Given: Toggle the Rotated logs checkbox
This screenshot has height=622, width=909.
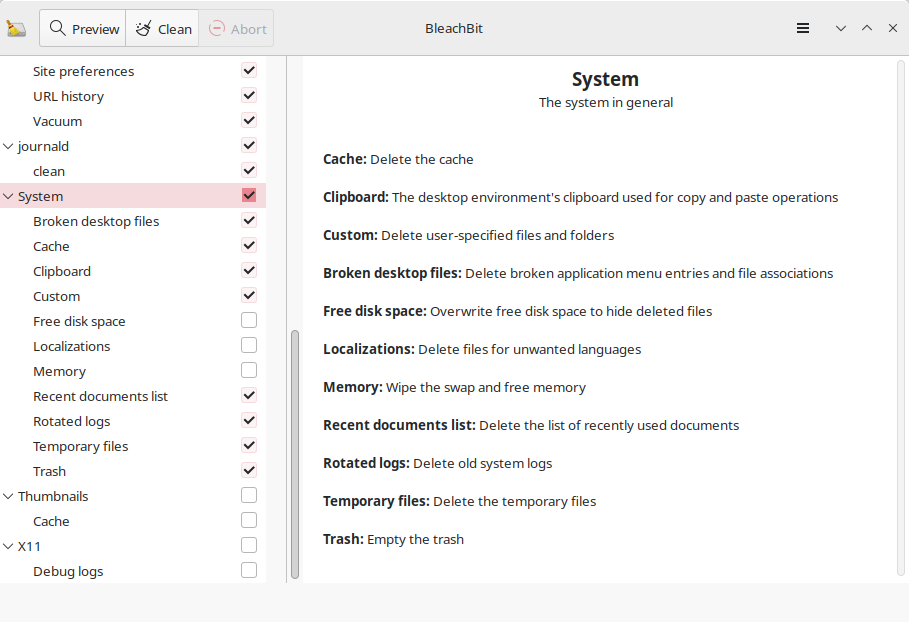Looking at the screenshot, I should tap(249, 420).
